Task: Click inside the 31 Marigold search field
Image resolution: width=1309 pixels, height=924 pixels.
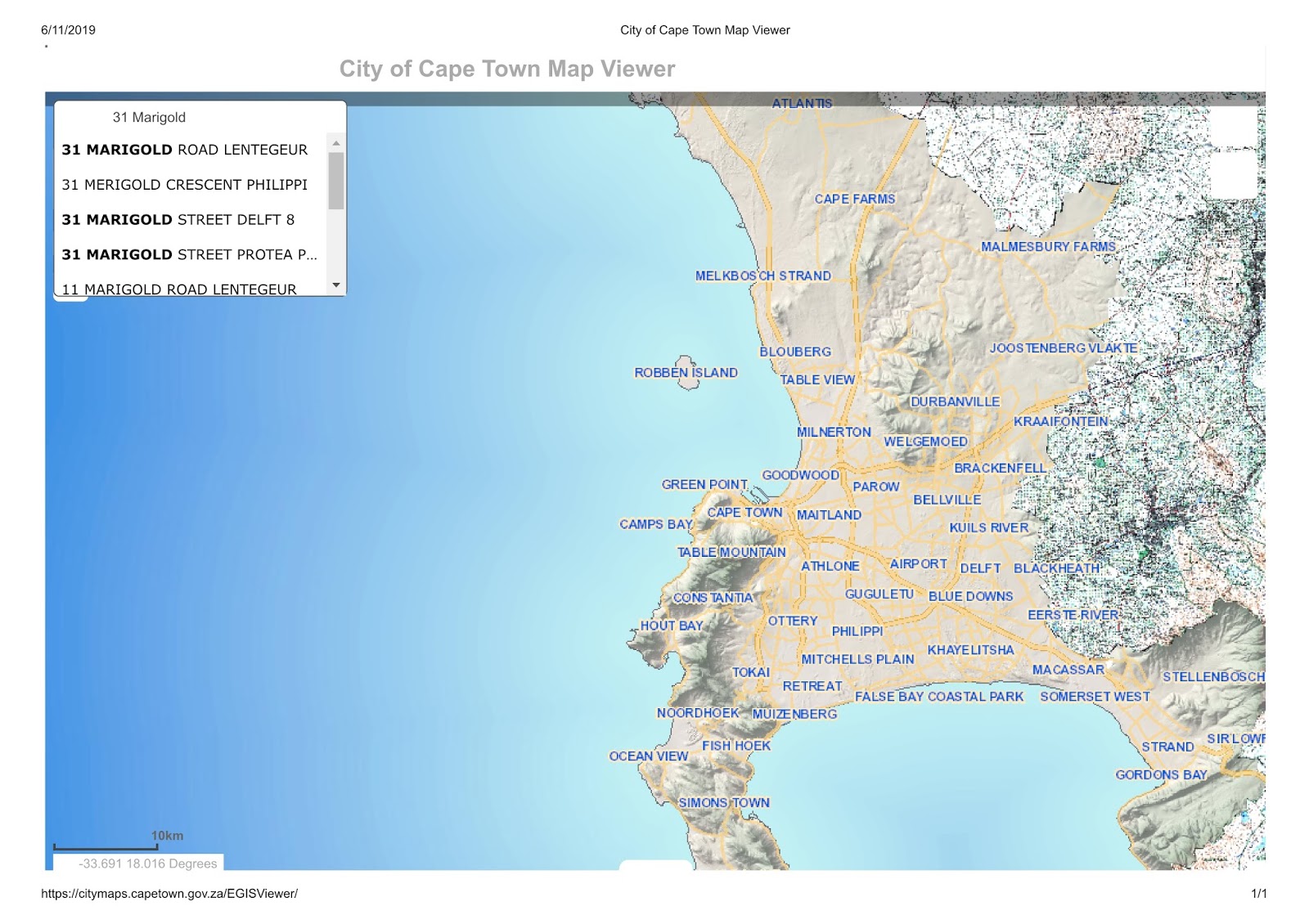Action: pos(149,117)
